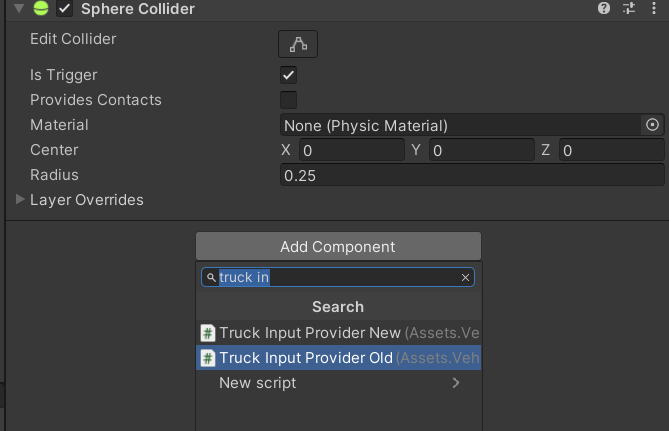
Task: Clear the component search text with X
Action: tap(465, 278)
